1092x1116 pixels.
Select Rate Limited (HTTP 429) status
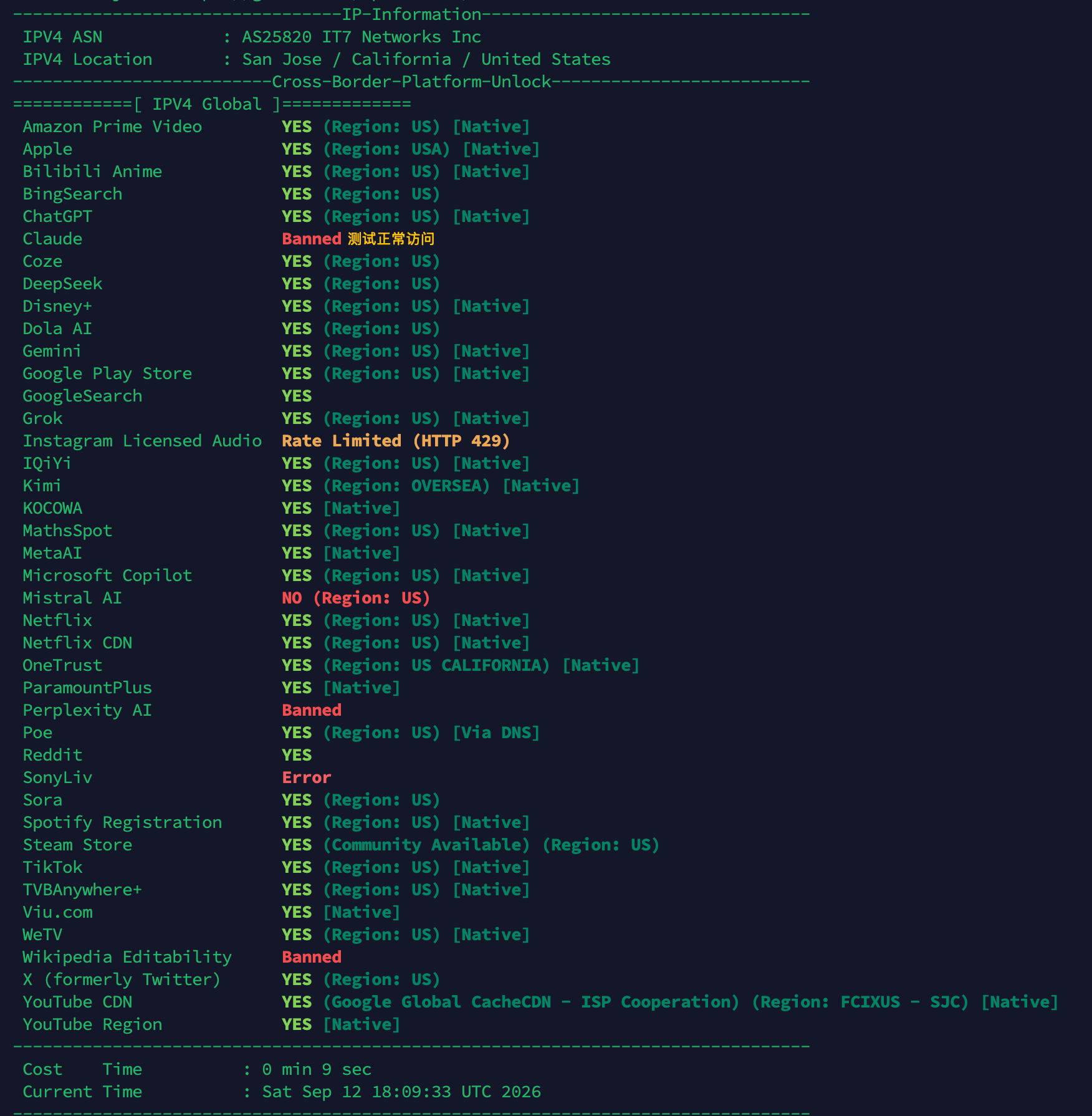tap(396, 441)
